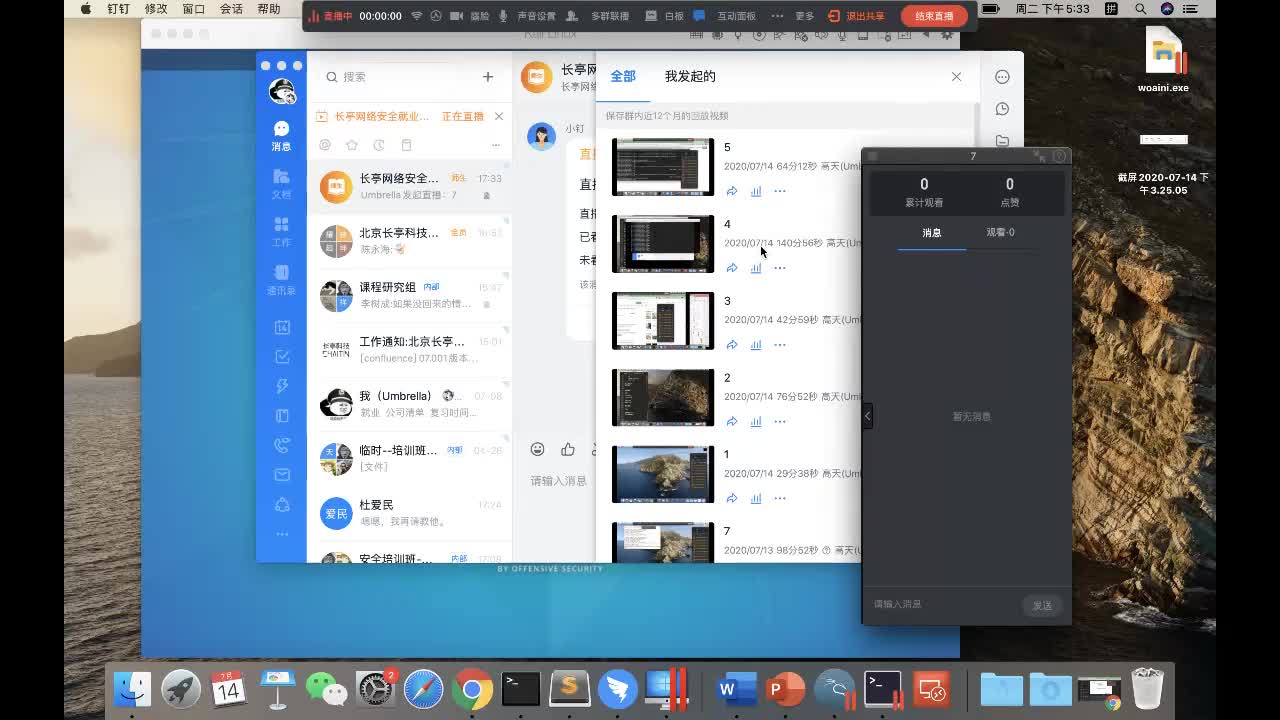Open the interaction panel (互动面板)
Image resolution: width=1280 pixels, height=720 pixels.
point(725,16)
